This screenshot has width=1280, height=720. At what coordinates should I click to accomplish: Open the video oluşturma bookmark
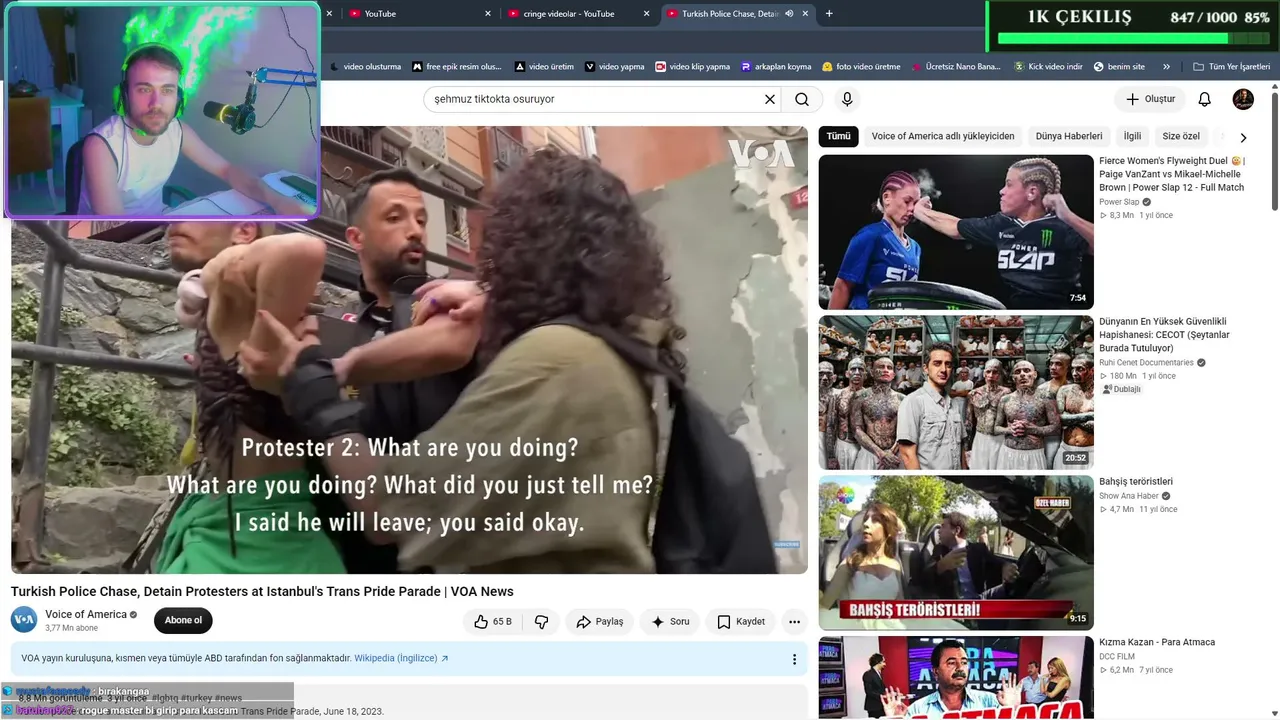click(365, 67)
